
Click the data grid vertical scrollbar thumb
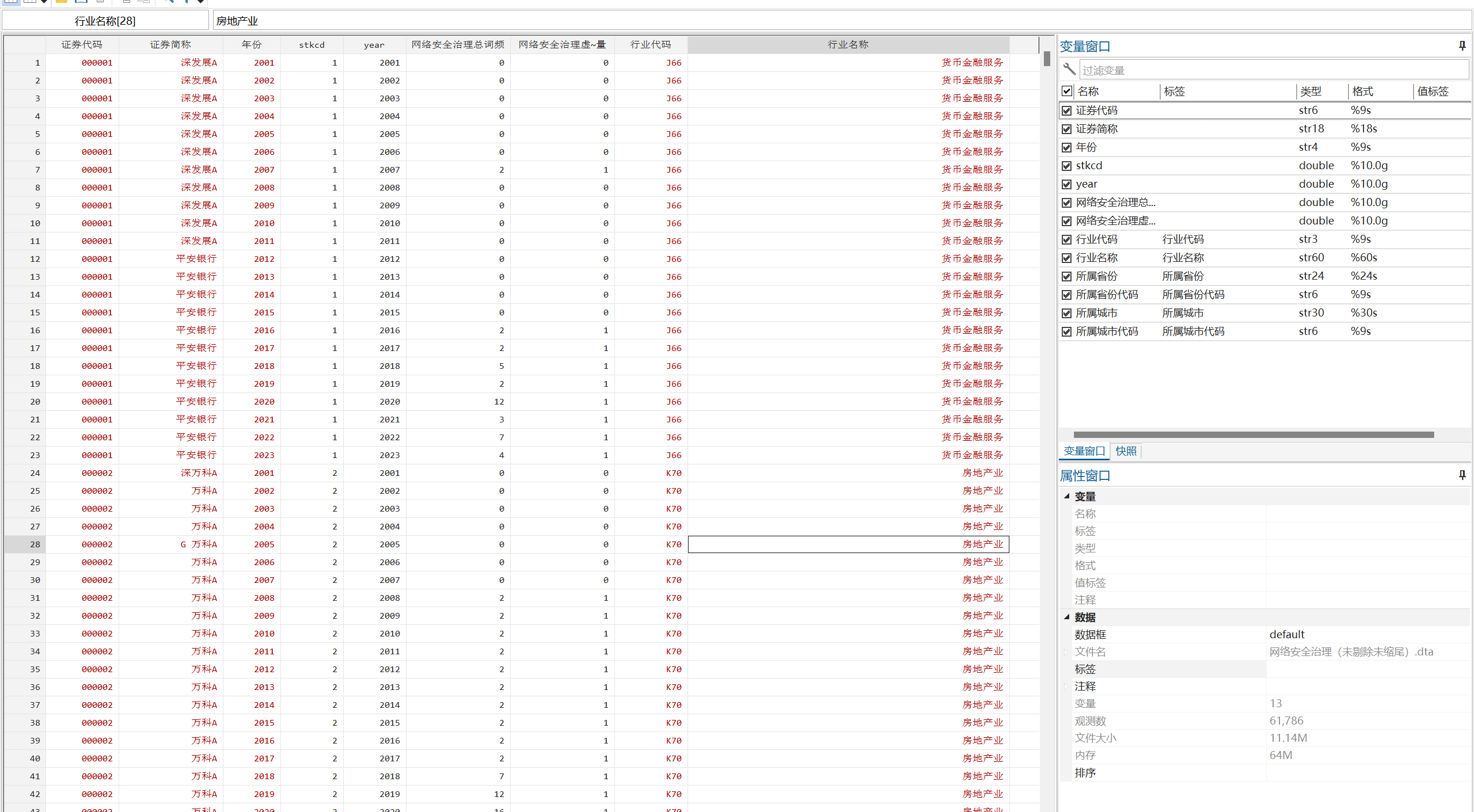tap(1047, 59)
